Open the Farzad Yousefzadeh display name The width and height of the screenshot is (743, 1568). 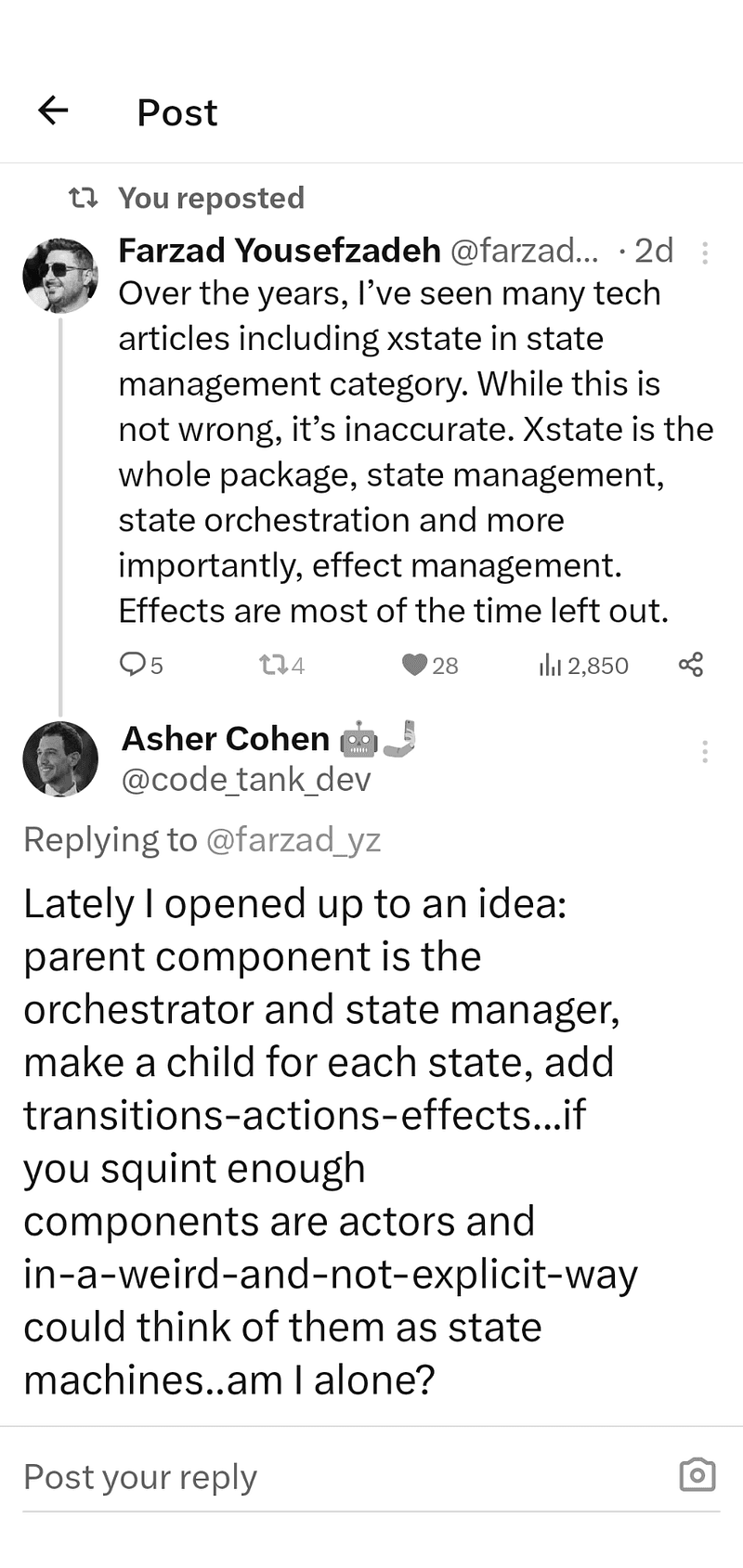[280, 251]
